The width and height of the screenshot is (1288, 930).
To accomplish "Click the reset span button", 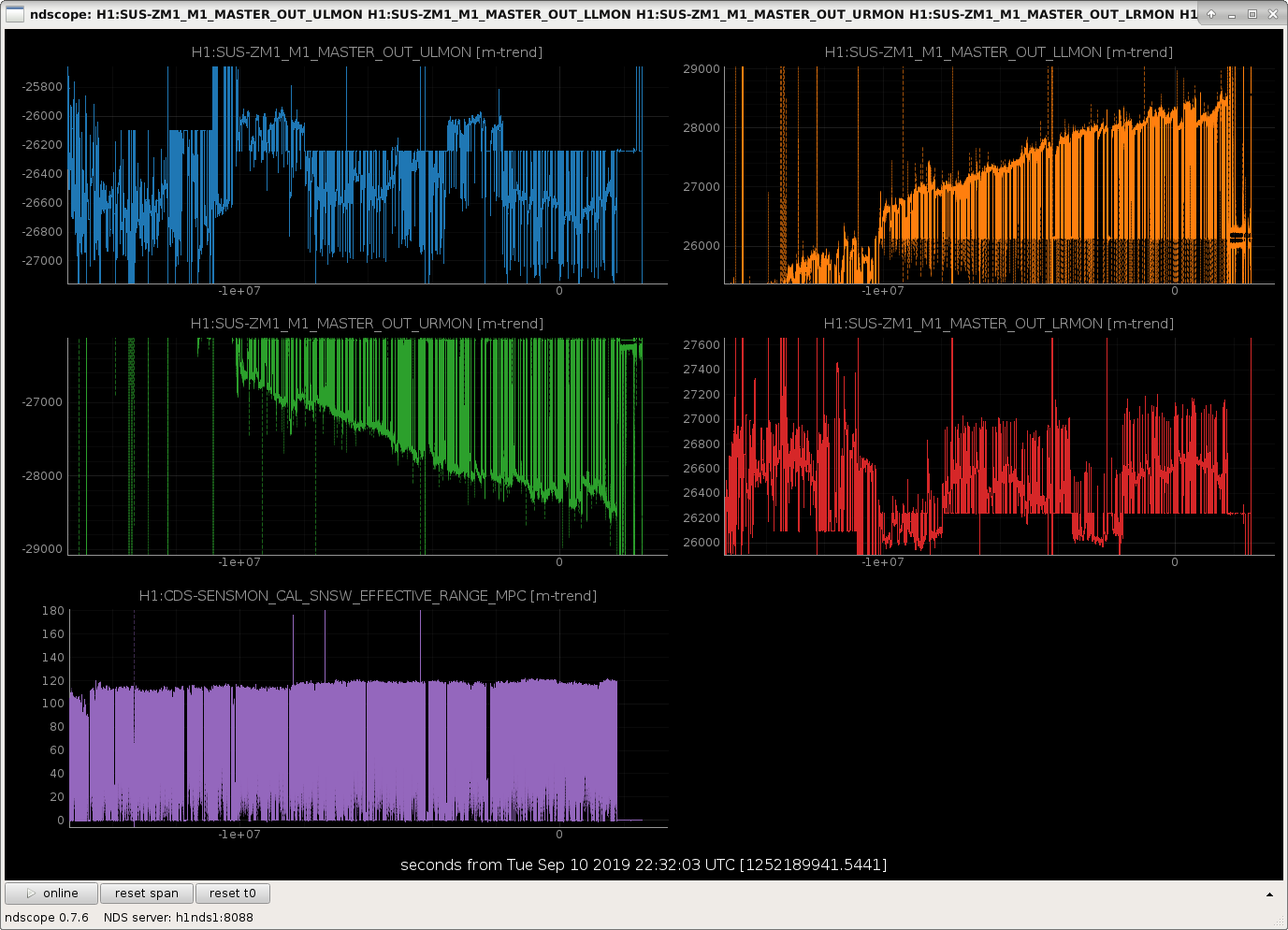I will coord(147,894).
